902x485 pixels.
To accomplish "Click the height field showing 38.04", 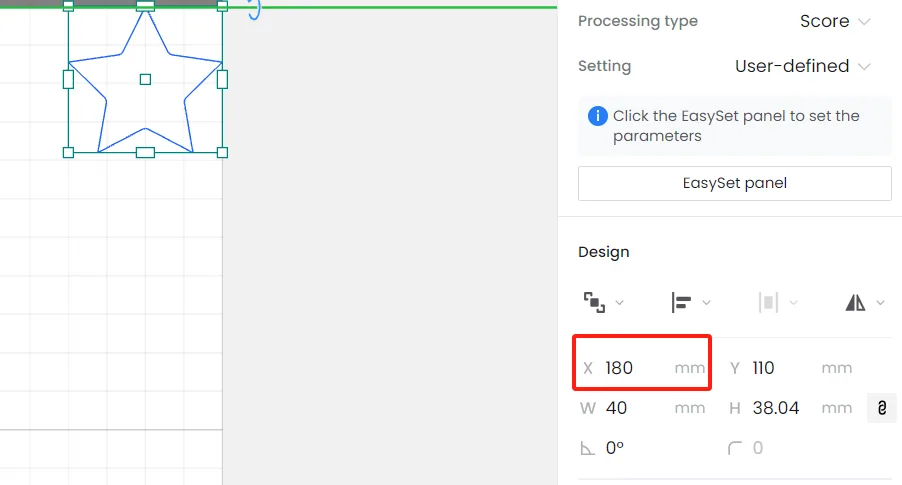I will [790, 408].
